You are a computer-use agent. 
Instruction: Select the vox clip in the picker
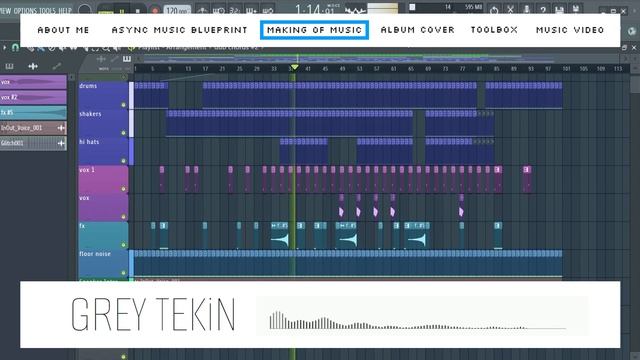click(x=33, y=82)
